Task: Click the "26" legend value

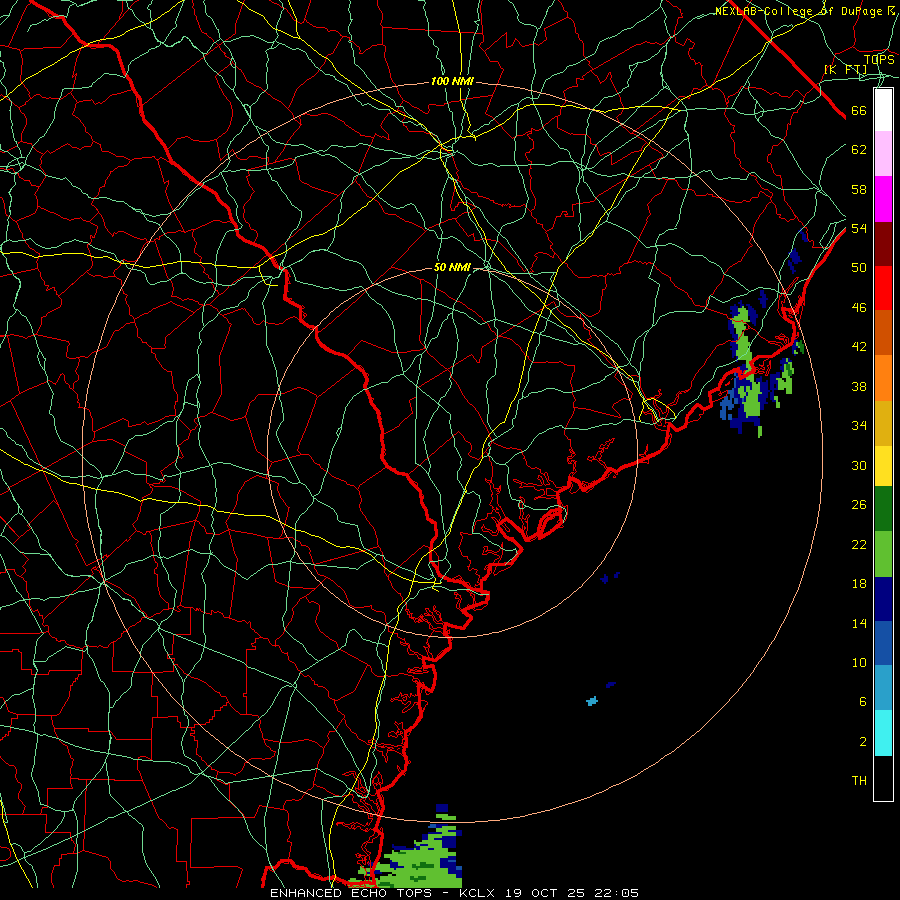Action: [x=859, y=505]
